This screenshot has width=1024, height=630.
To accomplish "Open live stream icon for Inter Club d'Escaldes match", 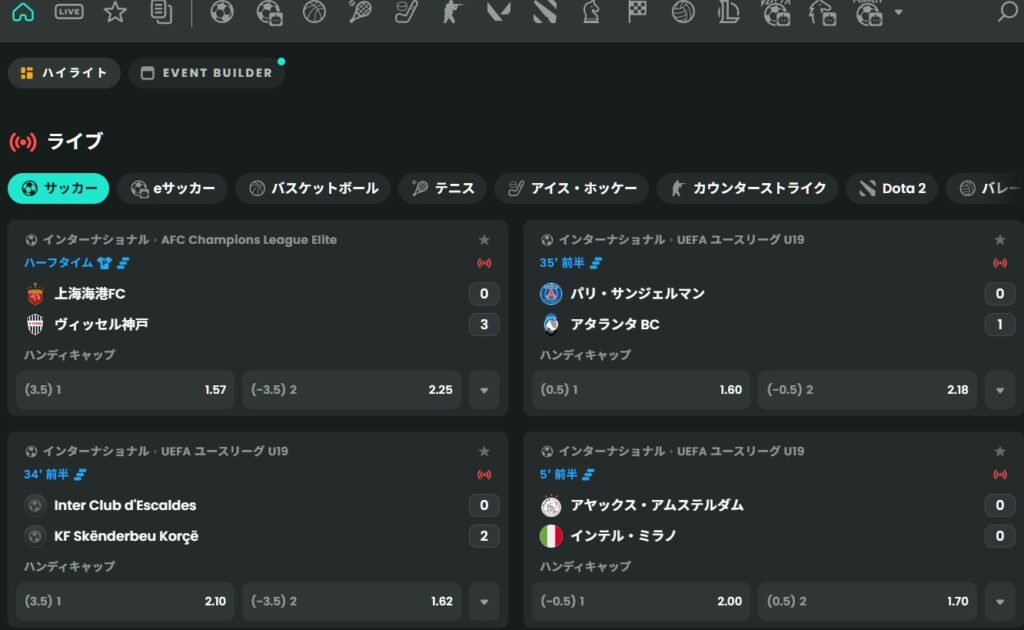I will point(484,475).
